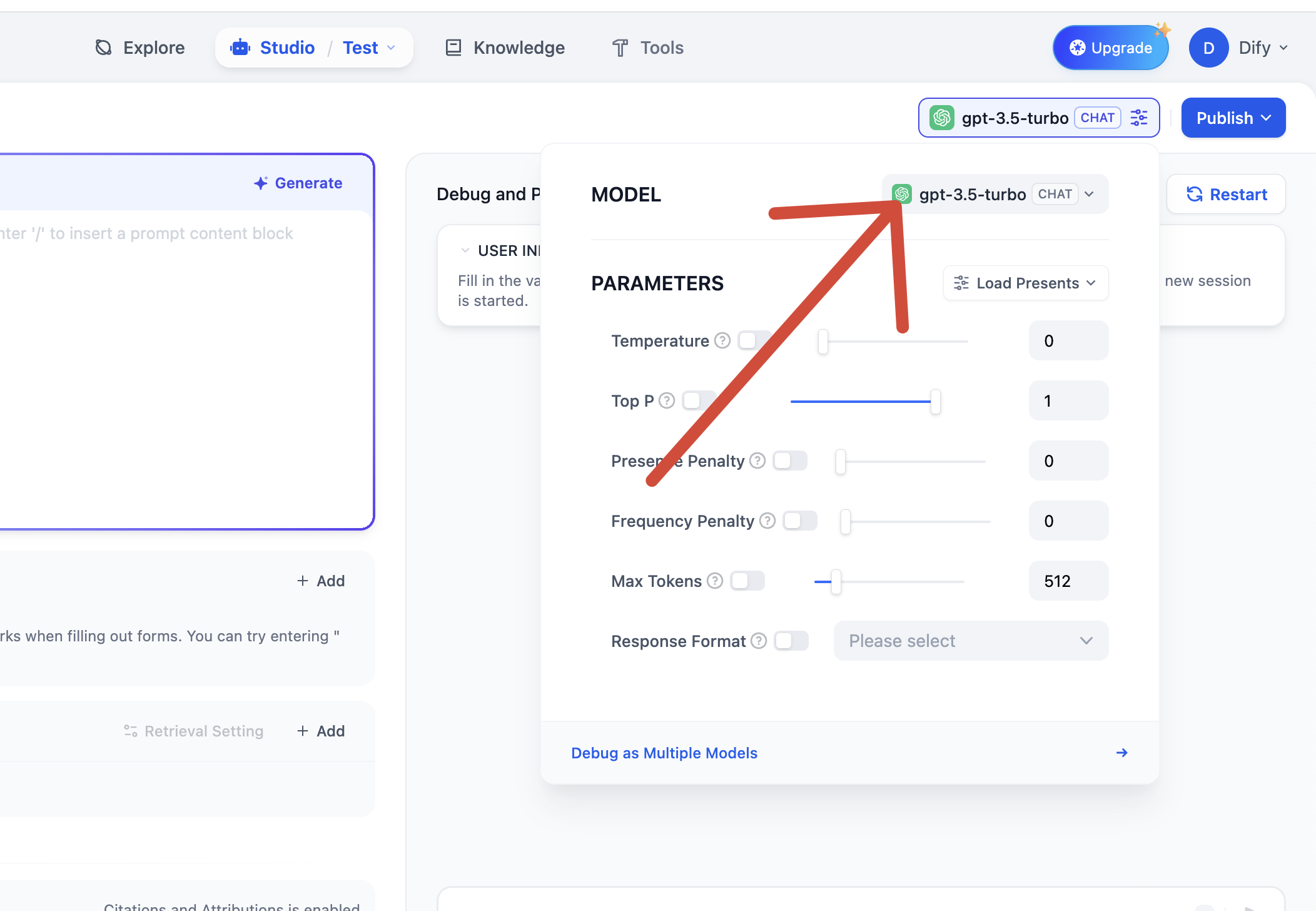Click the Top P slider handle
This screenshot has height=911, width=1316.
935,401
